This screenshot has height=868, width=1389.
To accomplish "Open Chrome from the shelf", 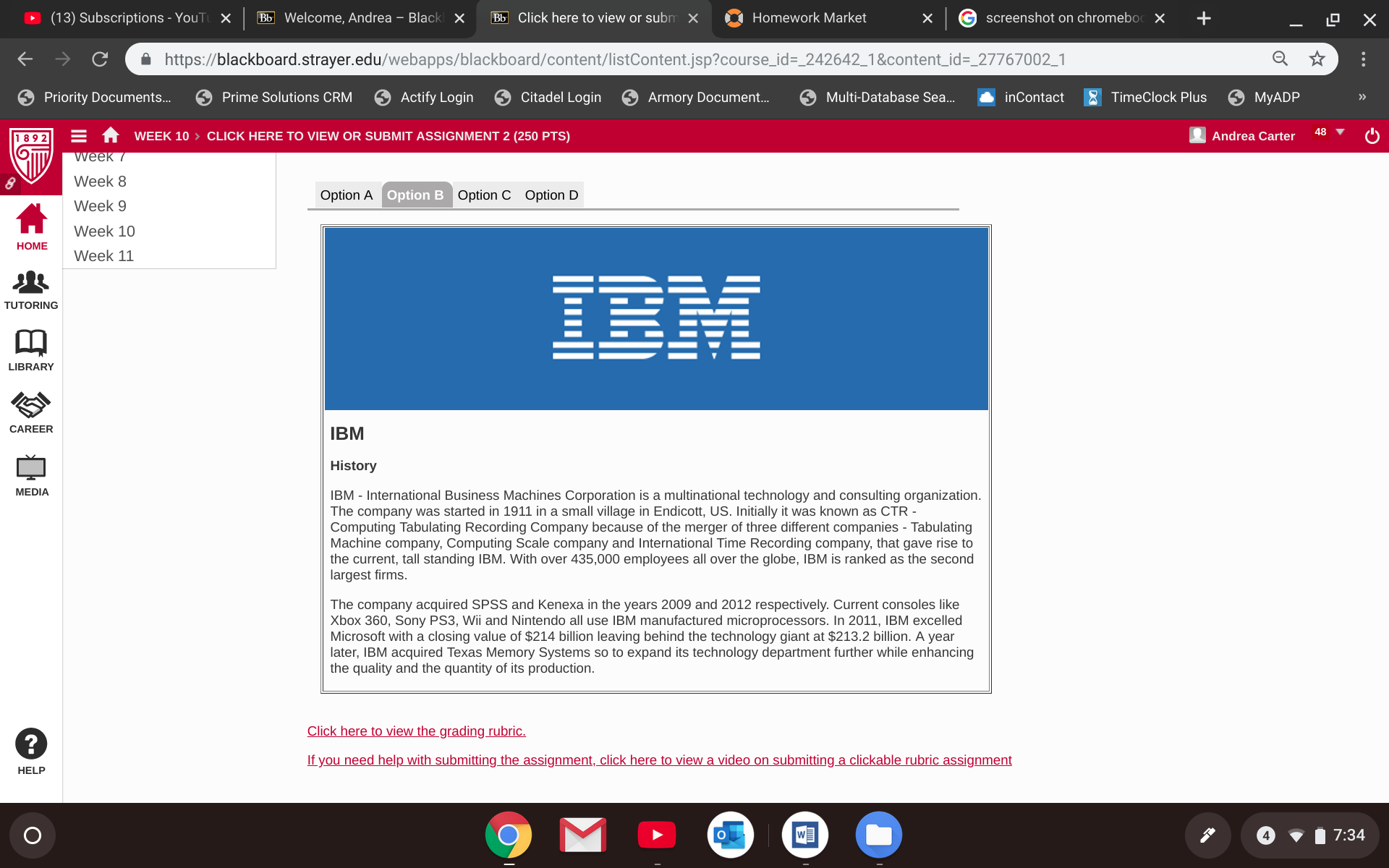I will (x=509, y=835).
